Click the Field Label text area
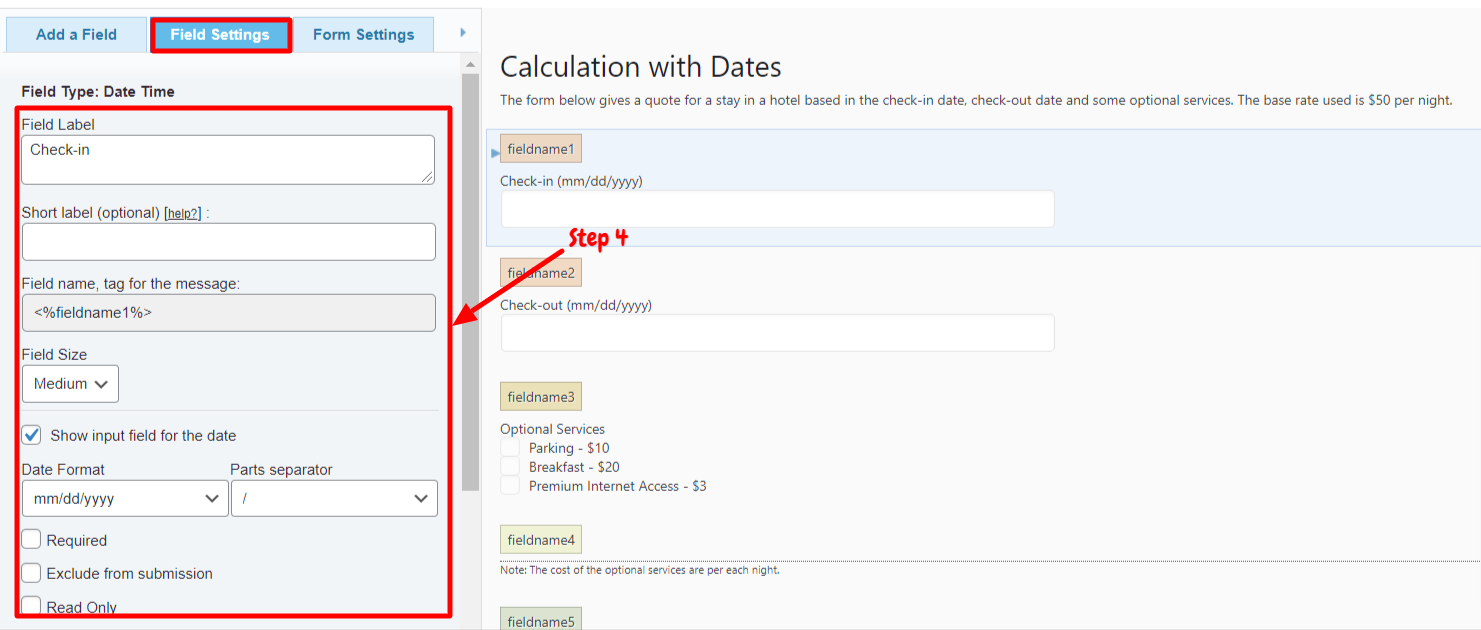 tap(228, 160)
